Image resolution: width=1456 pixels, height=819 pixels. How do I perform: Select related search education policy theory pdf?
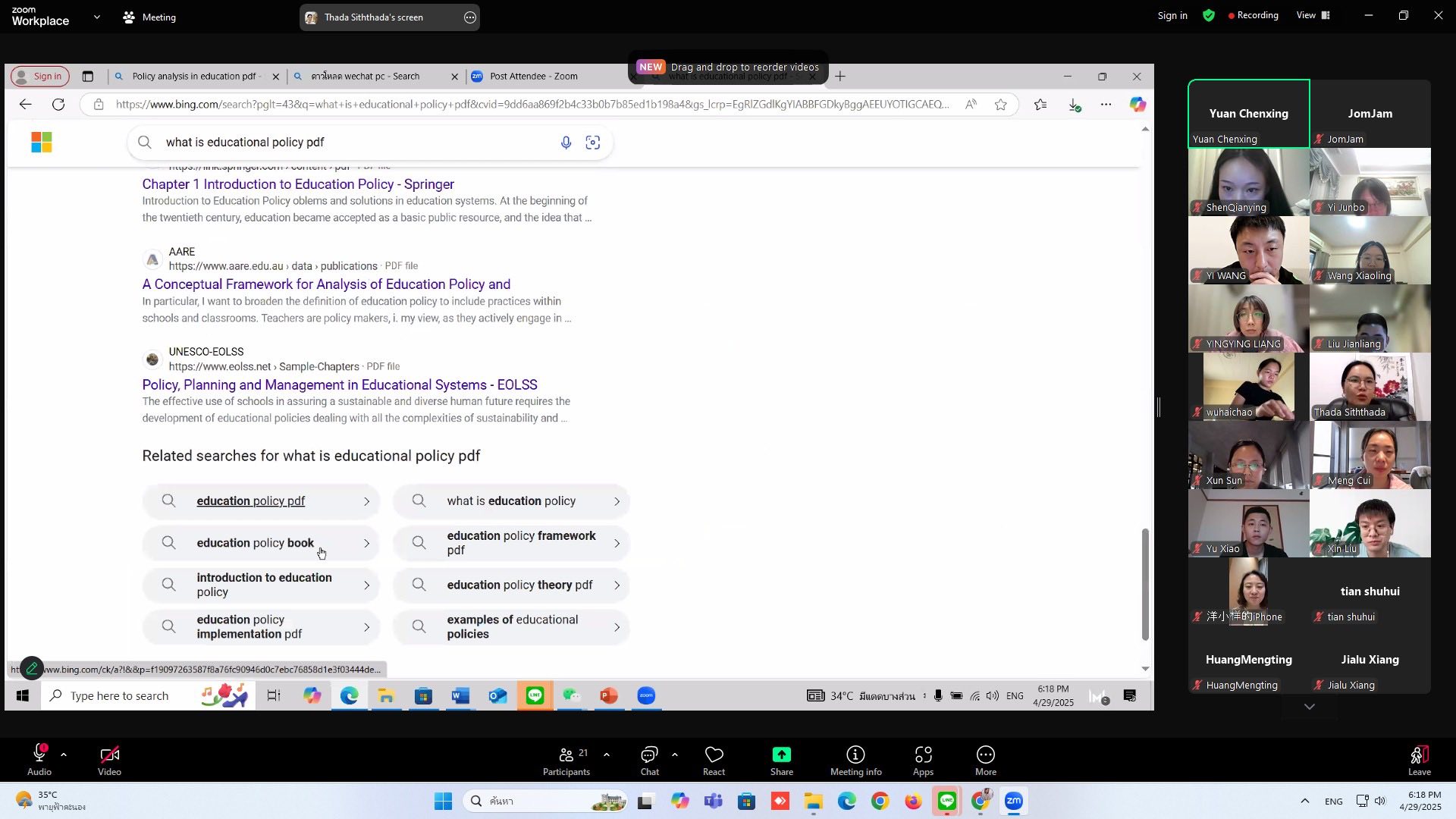(512, 585)
